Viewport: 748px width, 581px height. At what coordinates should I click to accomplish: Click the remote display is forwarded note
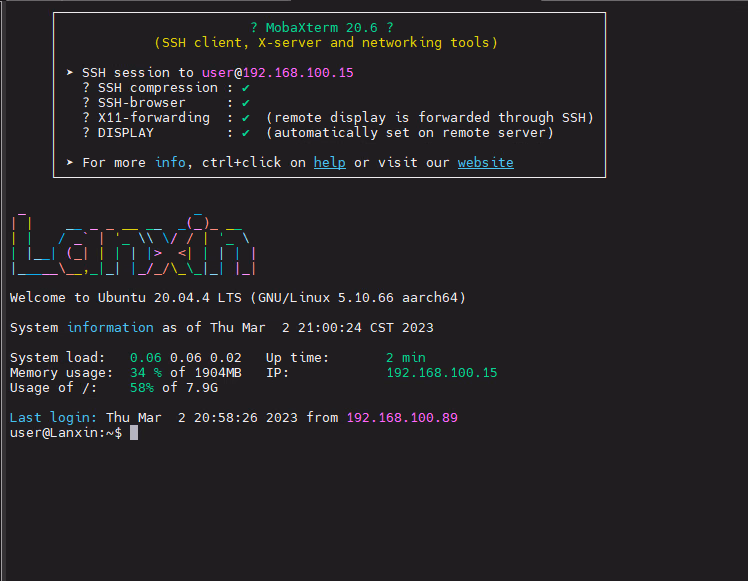[429, 118]
